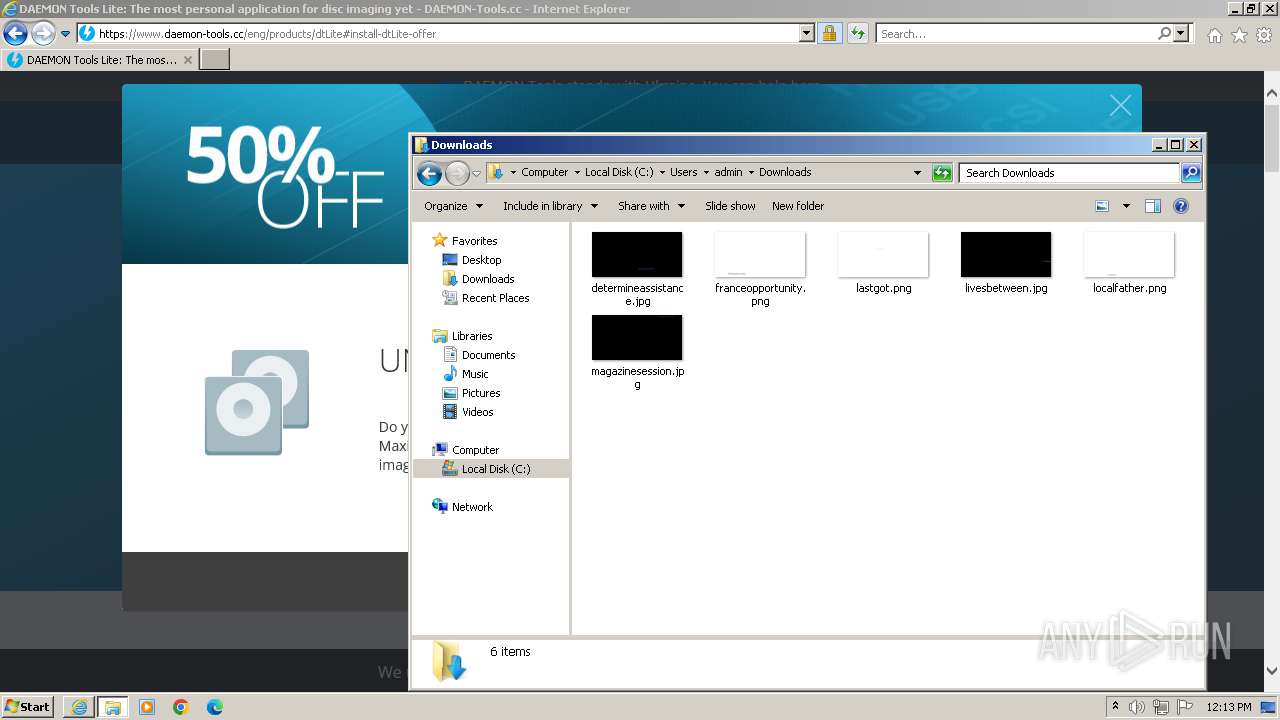Viewport: 1280px width, 720px height.
Task: Close the 50% OFF offer popup
Action: tap(1120, 106)
